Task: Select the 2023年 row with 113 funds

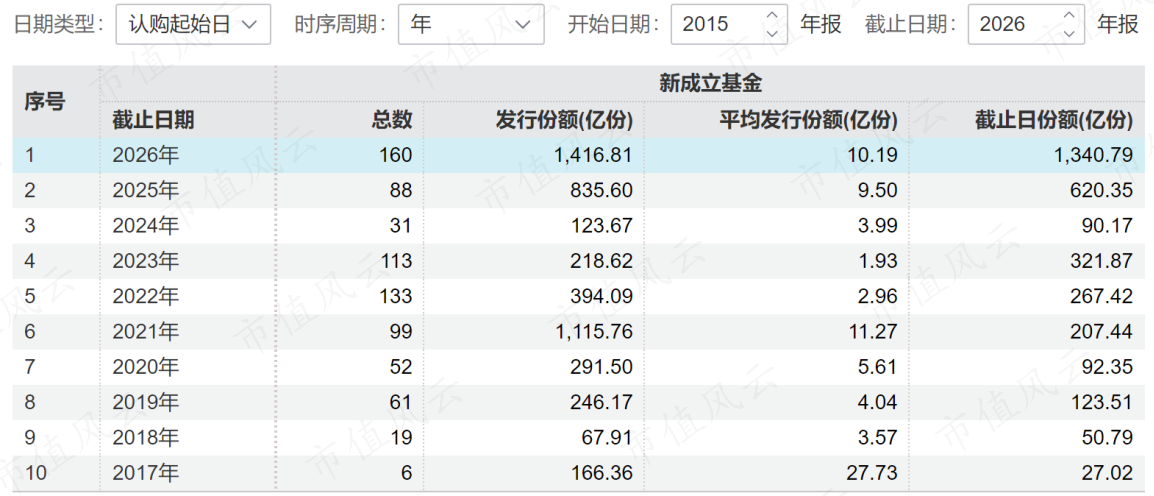Action: pyautogui.click(x=578, y=261)
